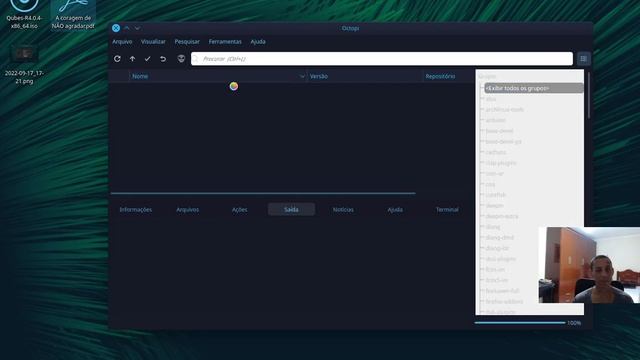640x360 pixels.
Task: Open the Qubes-R4.0.4 ISO desktop icon
Action: tap(24, 14)
